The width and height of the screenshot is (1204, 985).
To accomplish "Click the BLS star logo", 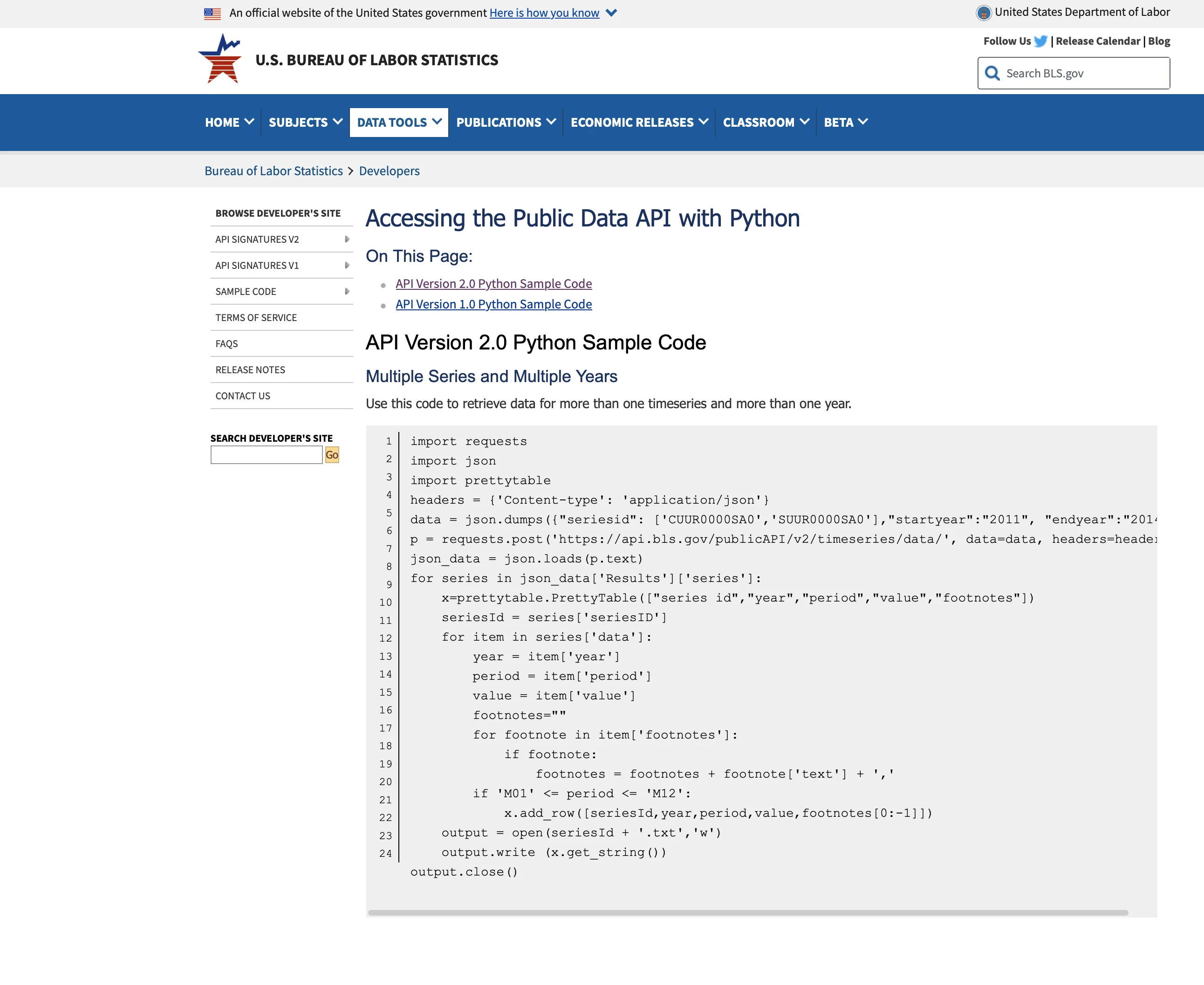I will [221, 59].
